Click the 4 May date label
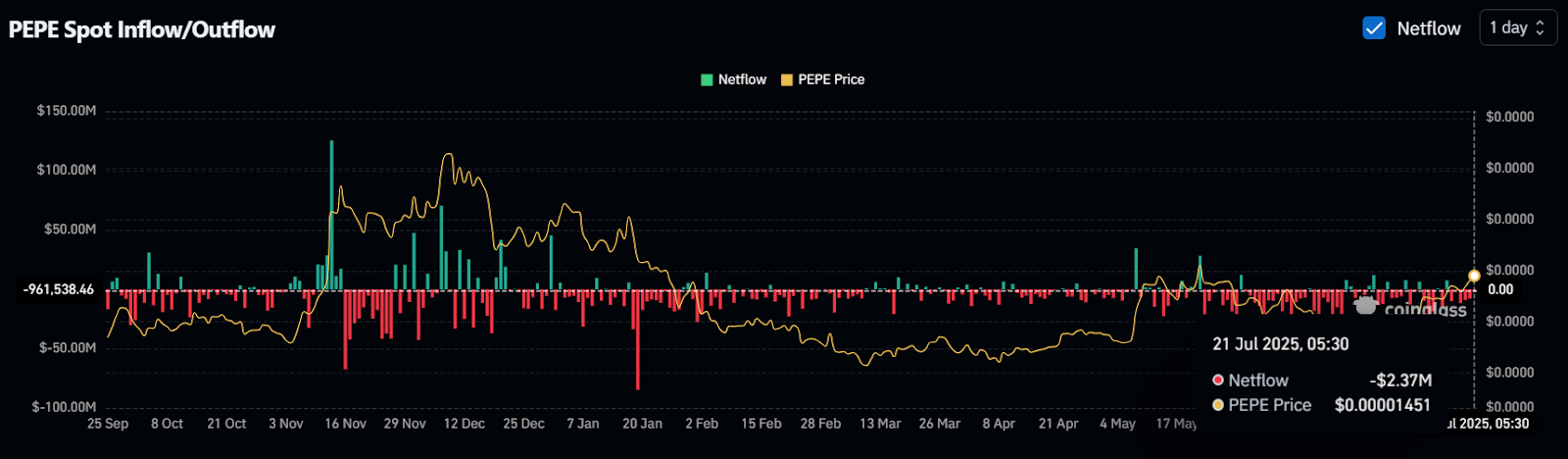Viewport: 1568px width, 459px height. tap(1117, 424)
